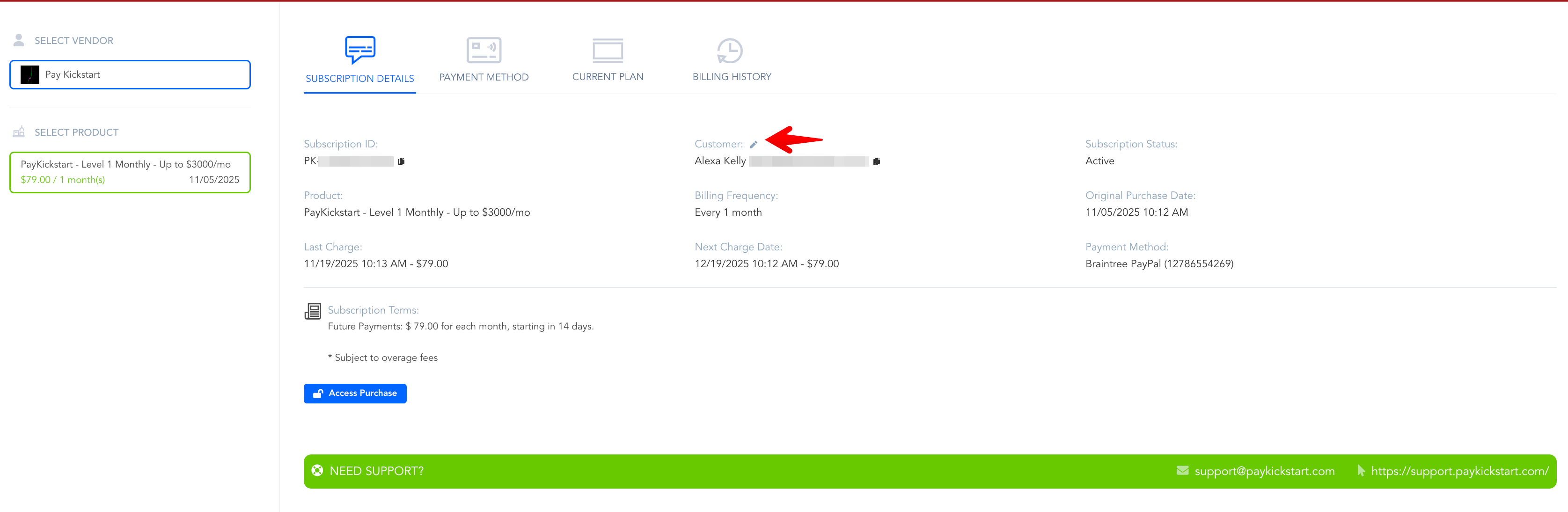Click the Need Support lifebuoy icon
Screen dimensions: 1568x512
pos(317,471)
